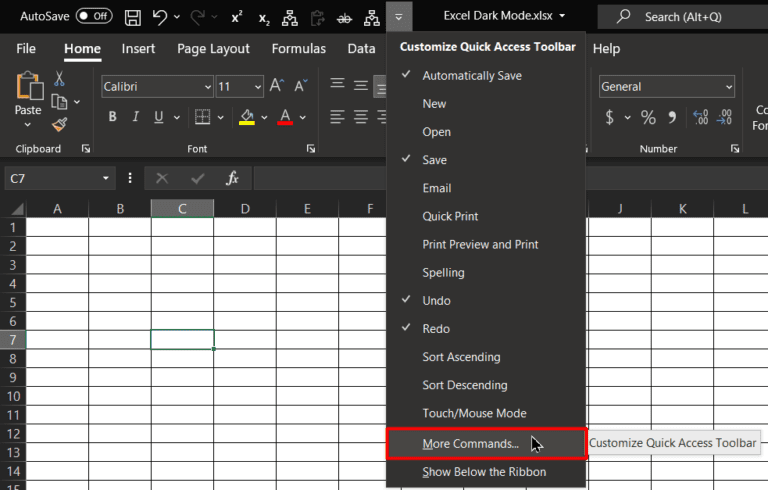Toggle Italic formatting

pyautogui.click(x=136, y=117)
